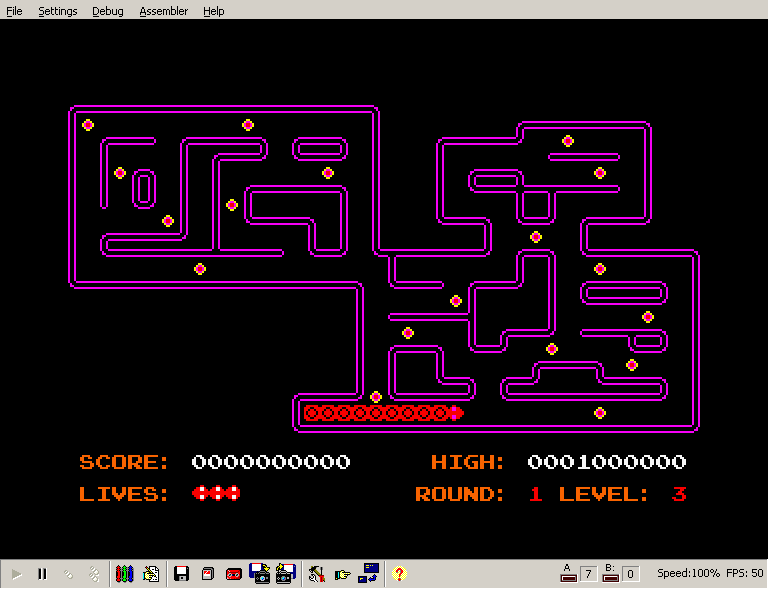Open the hammer and wrench tools icon
The width and height of the screenshot is (768, 589).
click(x=316, y=574)
